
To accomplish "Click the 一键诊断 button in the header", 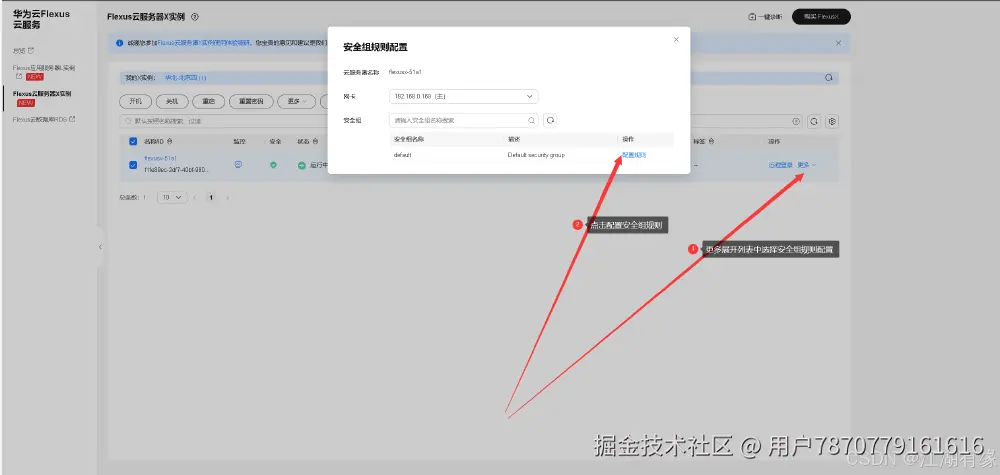I will pyautogui.click(x=765, y=17).
